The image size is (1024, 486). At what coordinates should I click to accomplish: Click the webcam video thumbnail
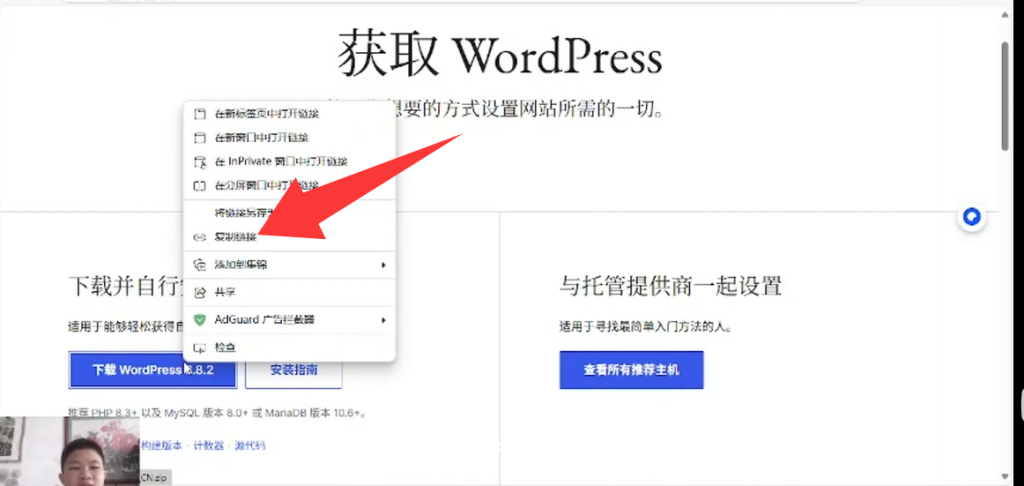coord(70,451)
